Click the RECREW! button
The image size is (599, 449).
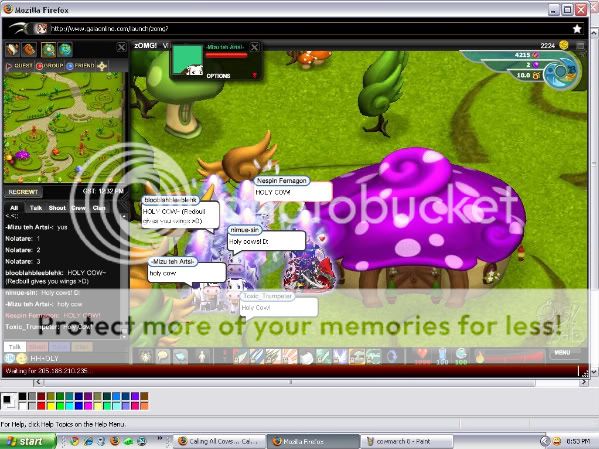coord(23,192)
